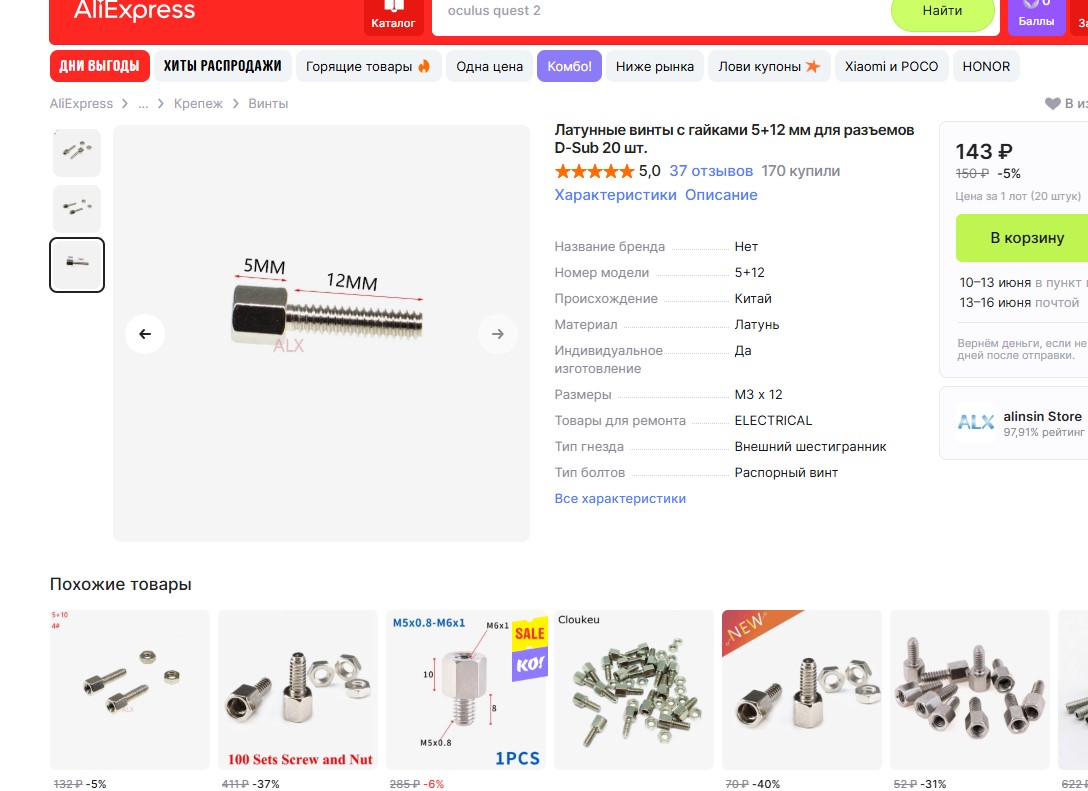Expand breadcrumb ellipsis hidden categories
Screen dimensions: 1088x791
point(143,104)
